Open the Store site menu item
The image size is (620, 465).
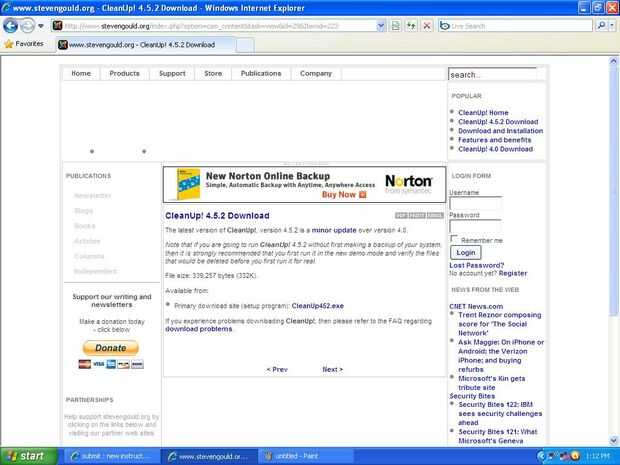tap(213, 74)
